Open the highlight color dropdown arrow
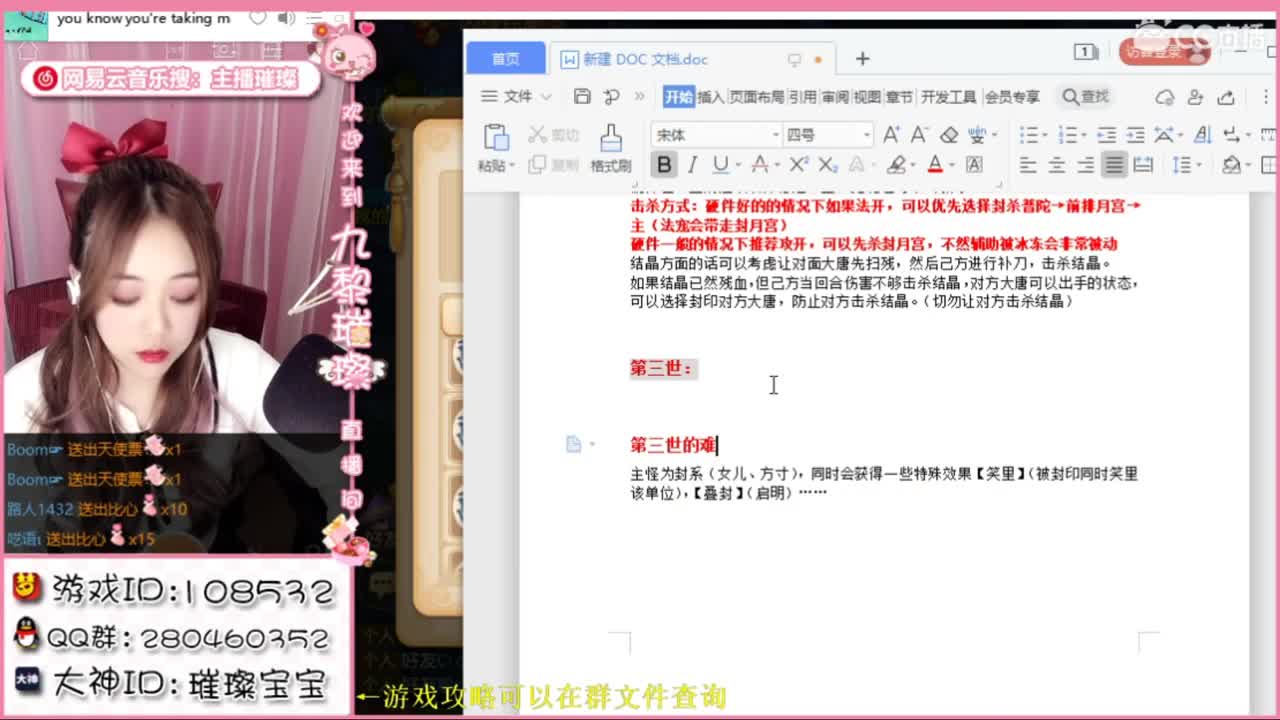Image resolution: width=1280 pixels, height=720 pixels. [912, 165]
